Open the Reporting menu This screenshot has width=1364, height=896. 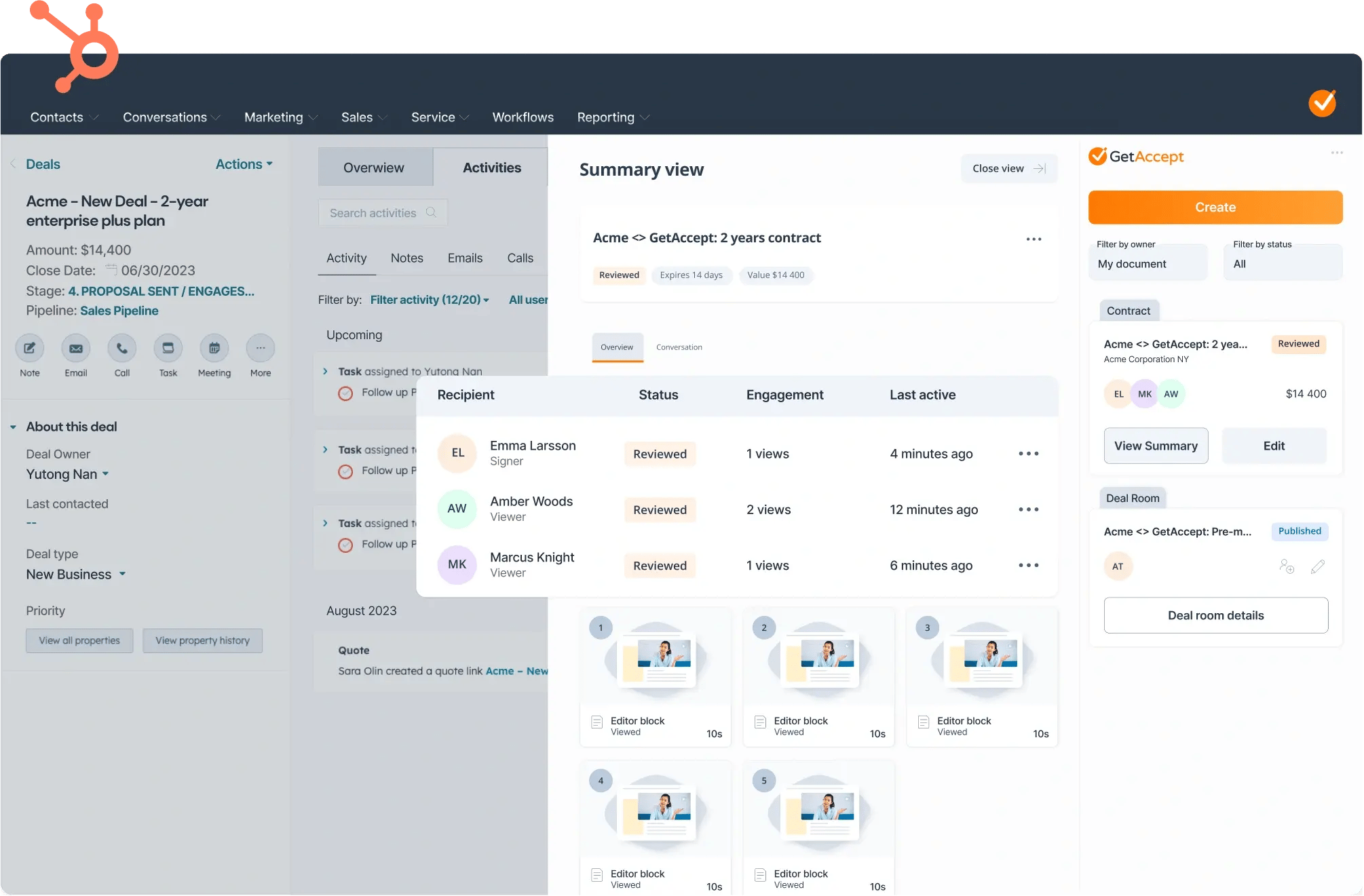coord(613,117)
